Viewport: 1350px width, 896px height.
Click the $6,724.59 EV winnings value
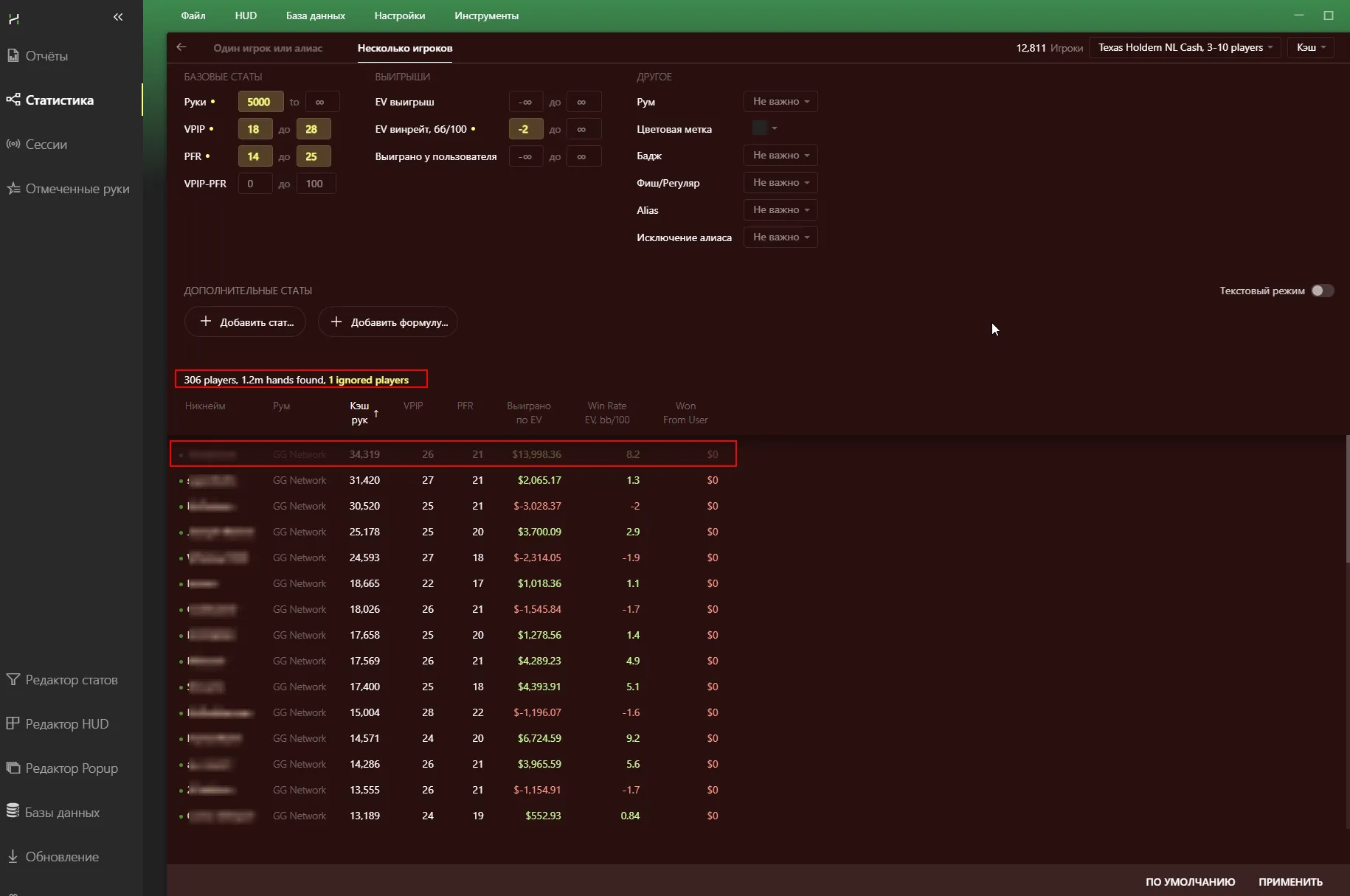[539, 738]
